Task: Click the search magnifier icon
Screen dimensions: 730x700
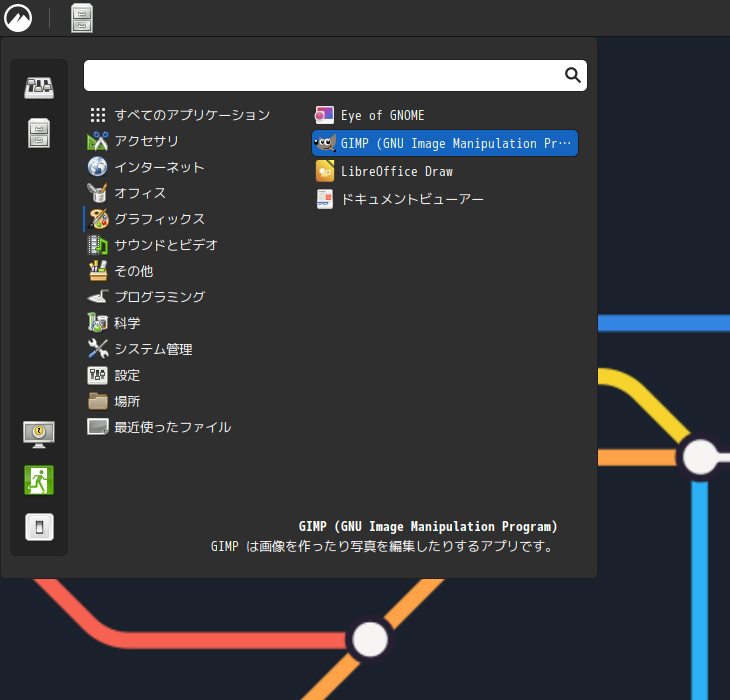Action: [x=573, y=75]
